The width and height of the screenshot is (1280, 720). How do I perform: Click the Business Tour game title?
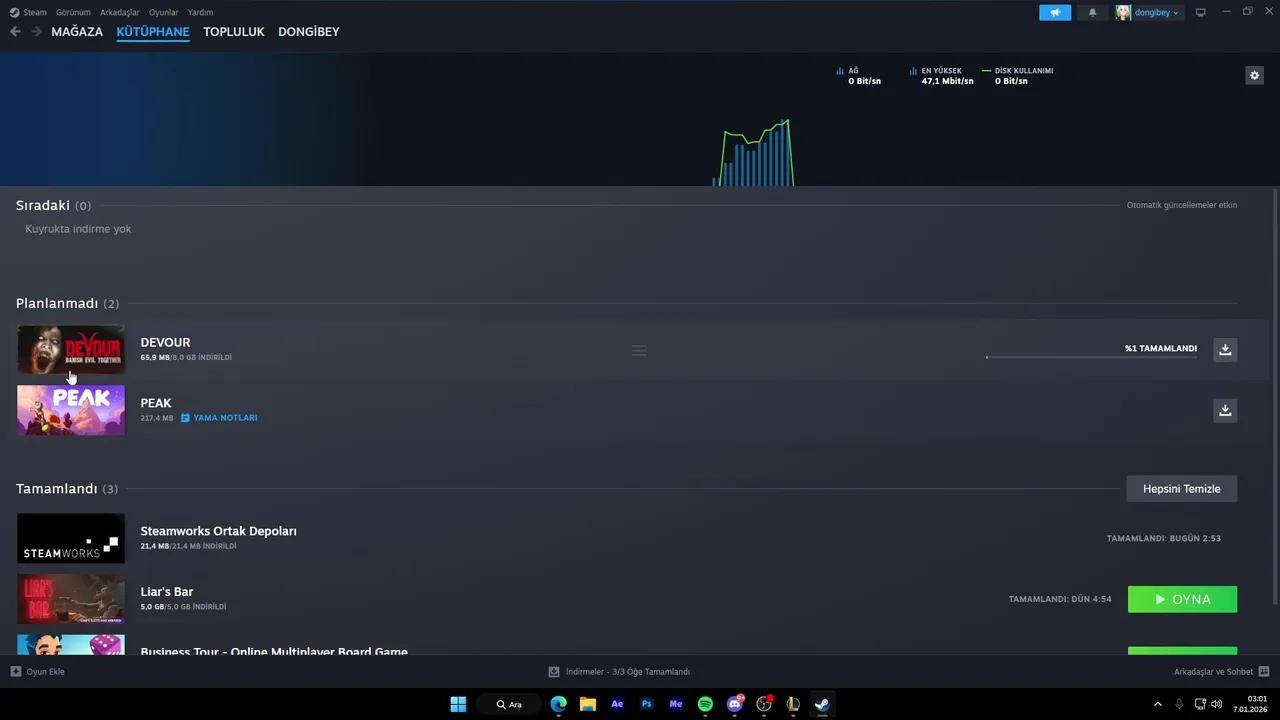click(274, 651)
